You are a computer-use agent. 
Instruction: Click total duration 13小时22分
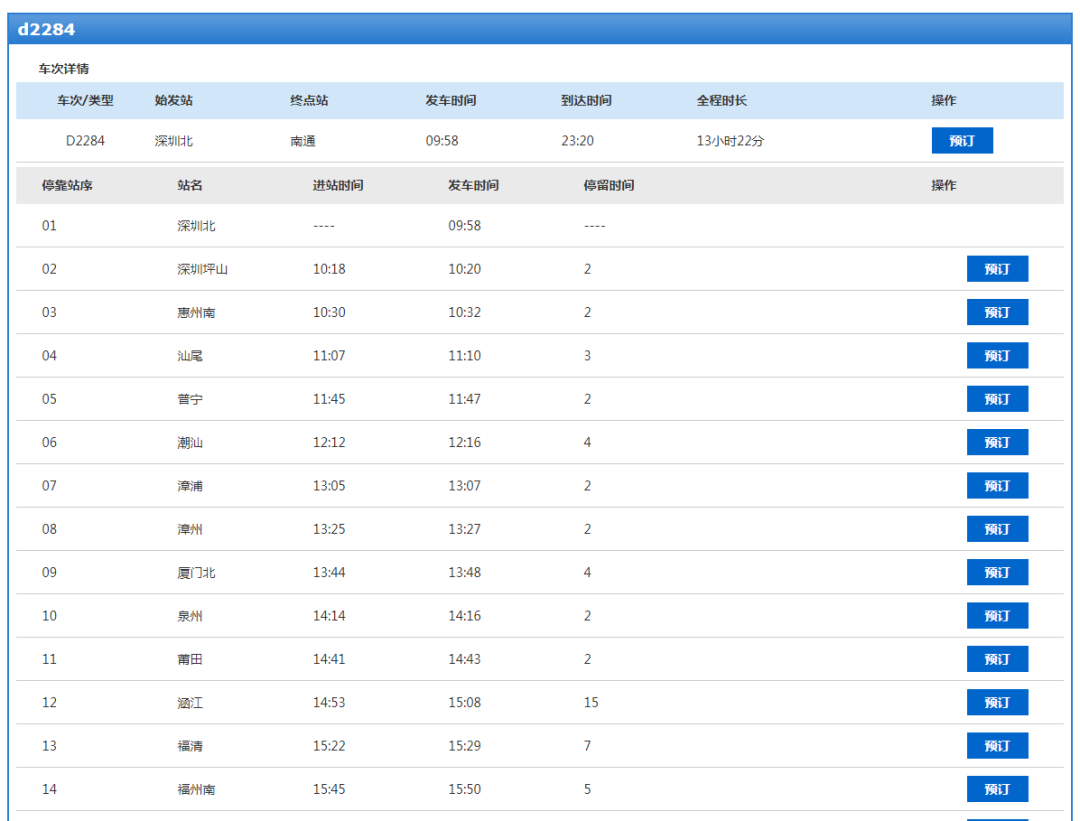[730, 141]
